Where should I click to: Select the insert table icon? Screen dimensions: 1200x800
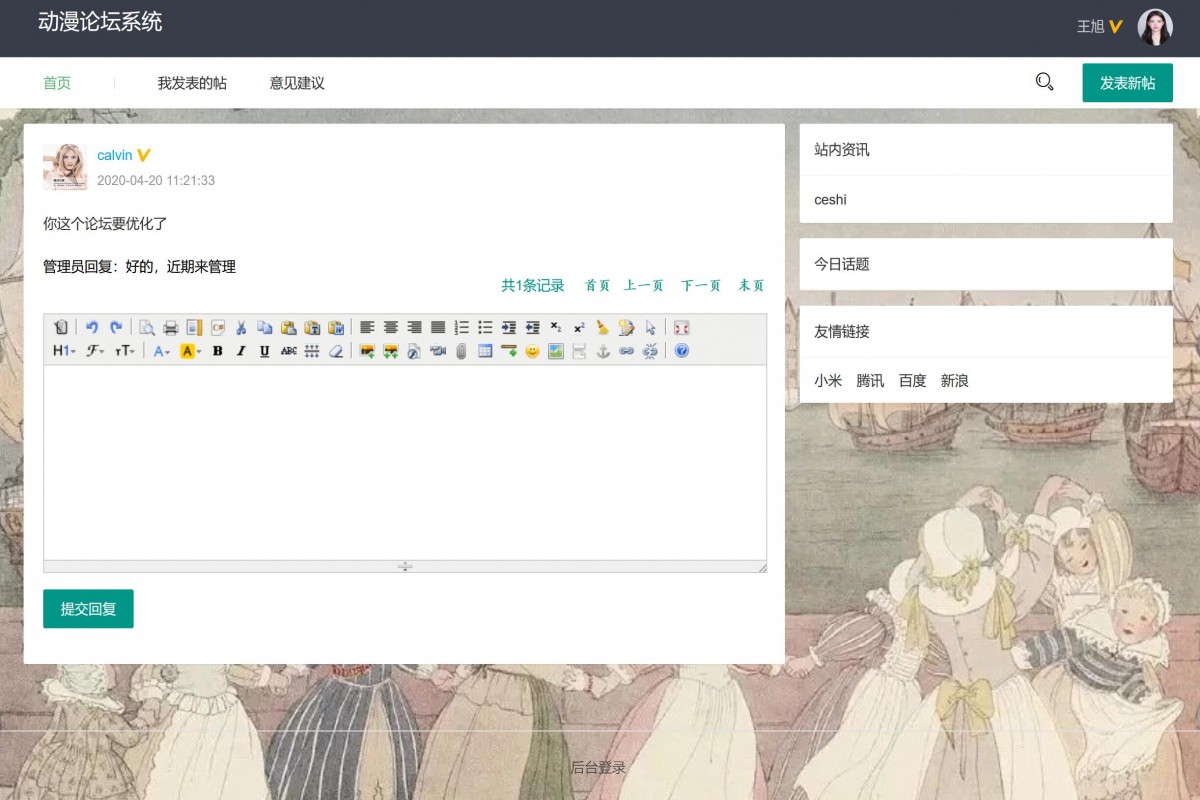[x=486, y=351]
